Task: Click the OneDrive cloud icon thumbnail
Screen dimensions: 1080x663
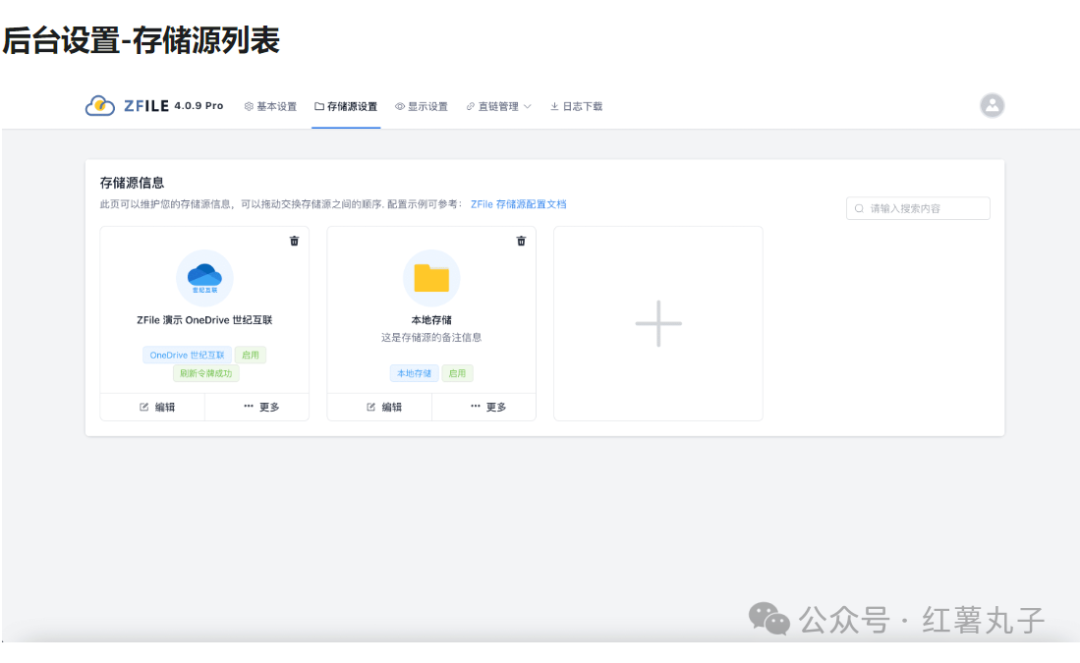Action: click(x=205, y=277)
